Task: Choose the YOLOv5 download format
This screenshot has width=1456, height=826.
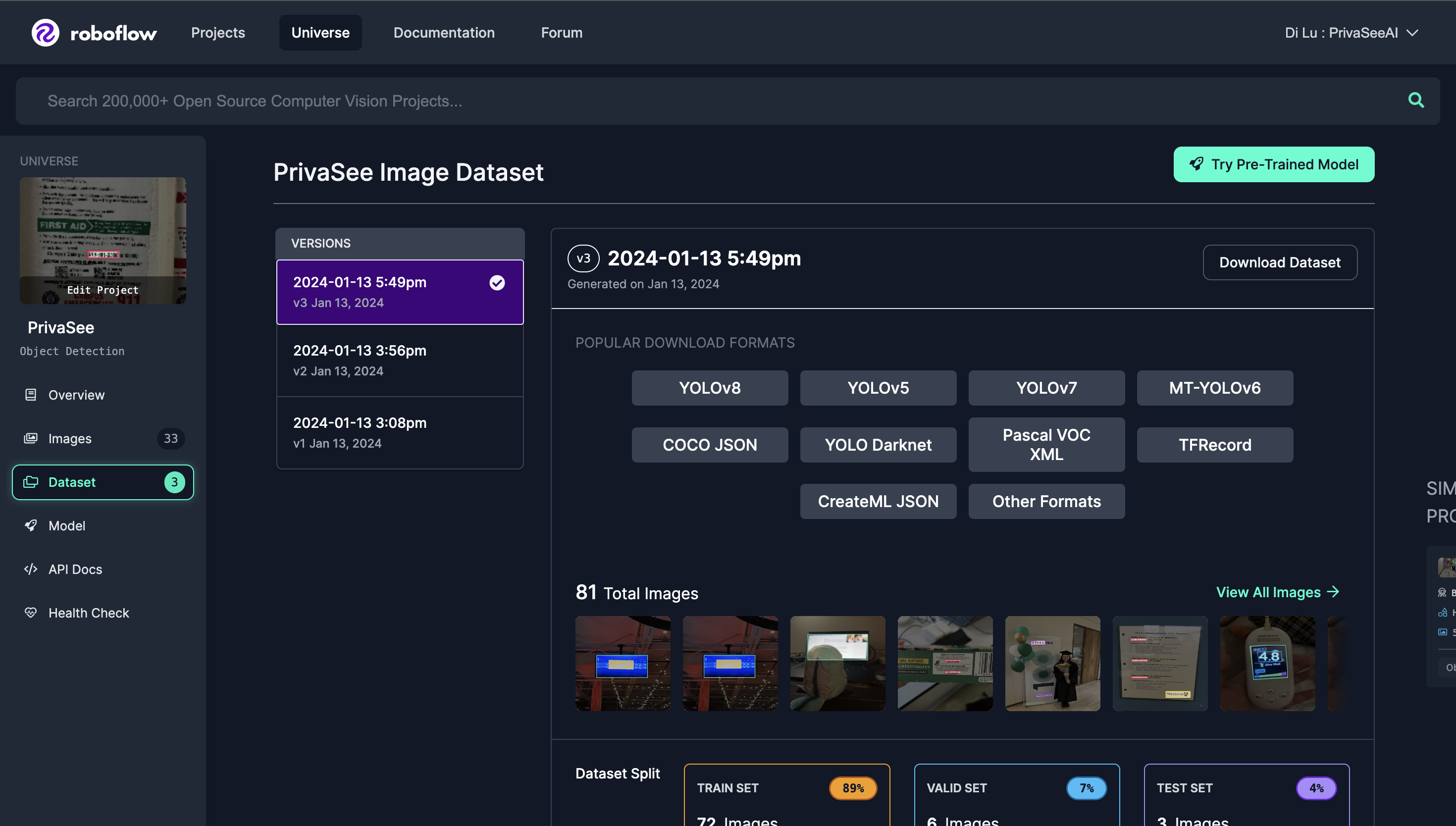Action: pos(878,388)
